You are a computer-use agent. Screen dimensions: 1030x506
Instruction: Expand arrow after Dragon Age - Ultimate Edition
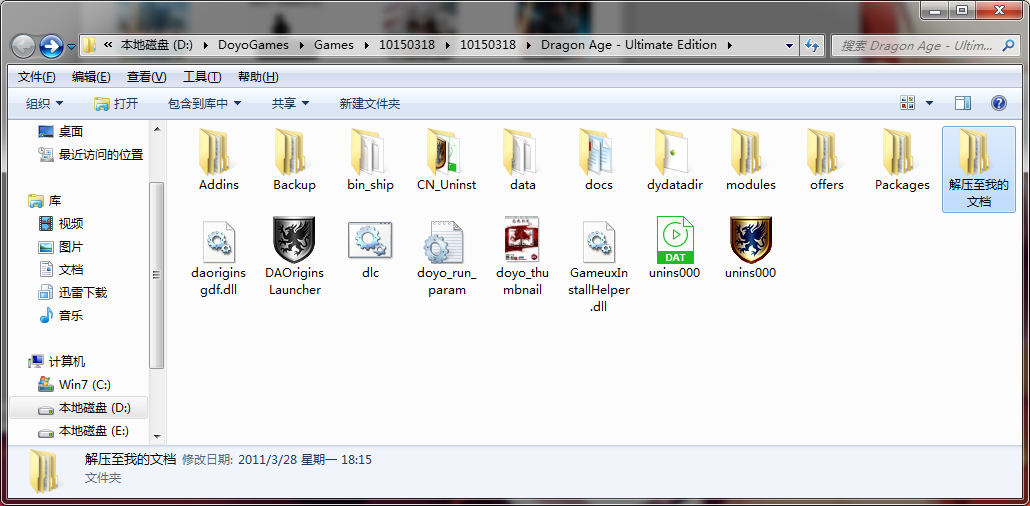coord(728,45)
